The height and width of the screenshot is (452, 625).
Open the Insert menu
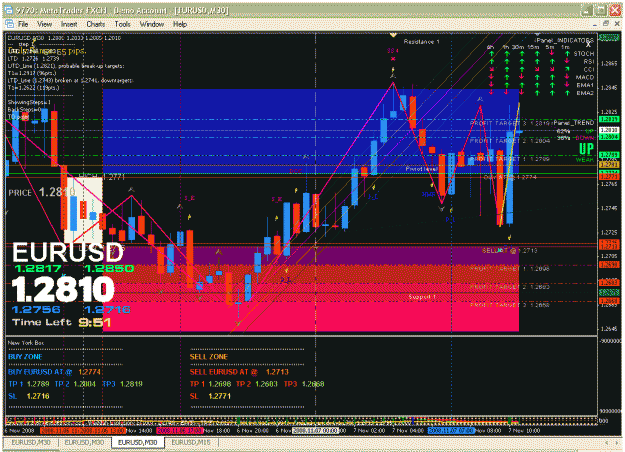pos(69,24)
